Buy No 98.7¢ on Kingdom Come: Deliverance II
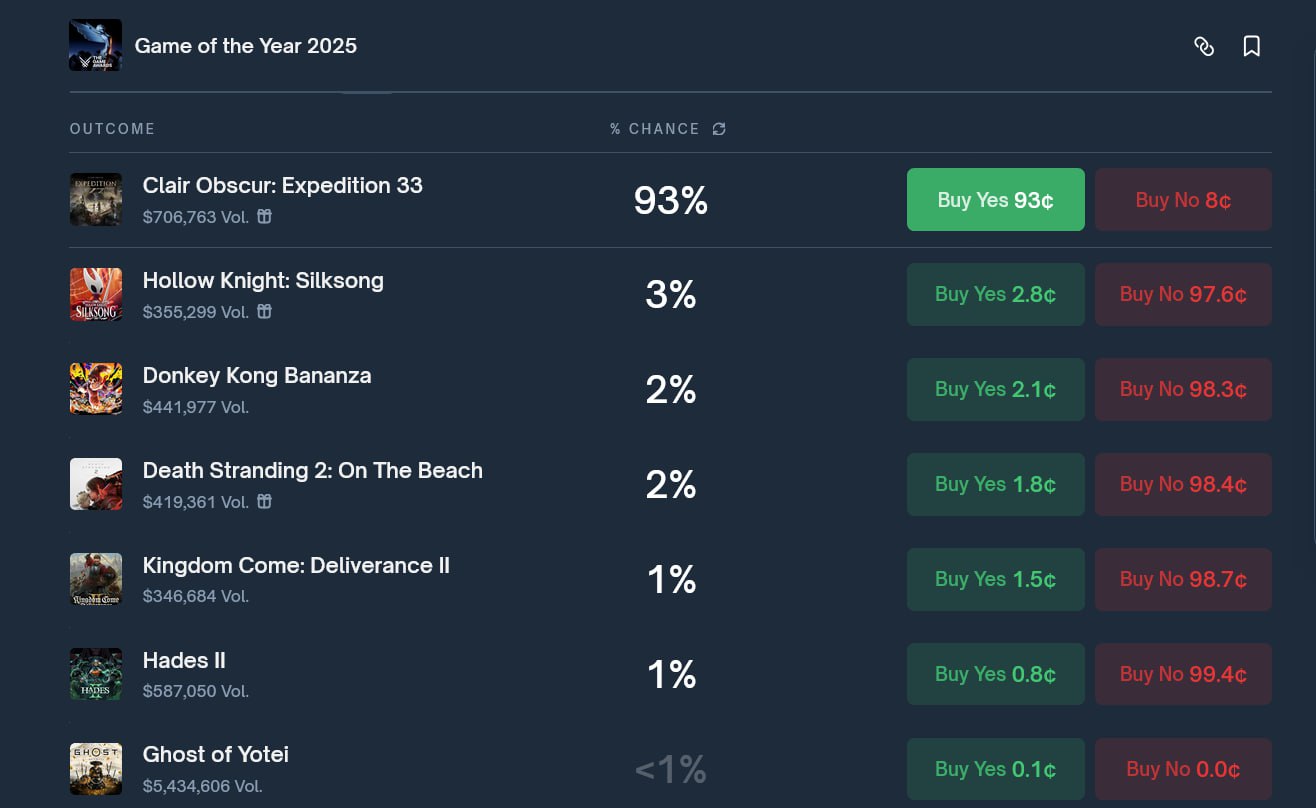 coord(1183,579)
